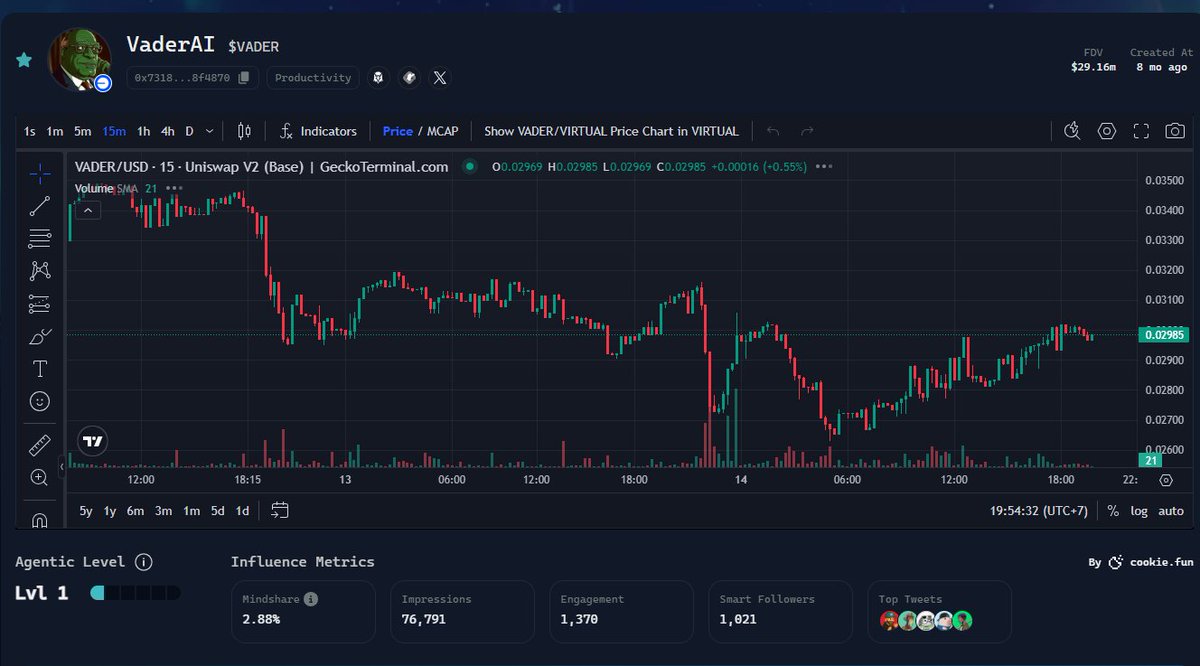Click the undo arrow in the chart toolbar

coord(772,131)
